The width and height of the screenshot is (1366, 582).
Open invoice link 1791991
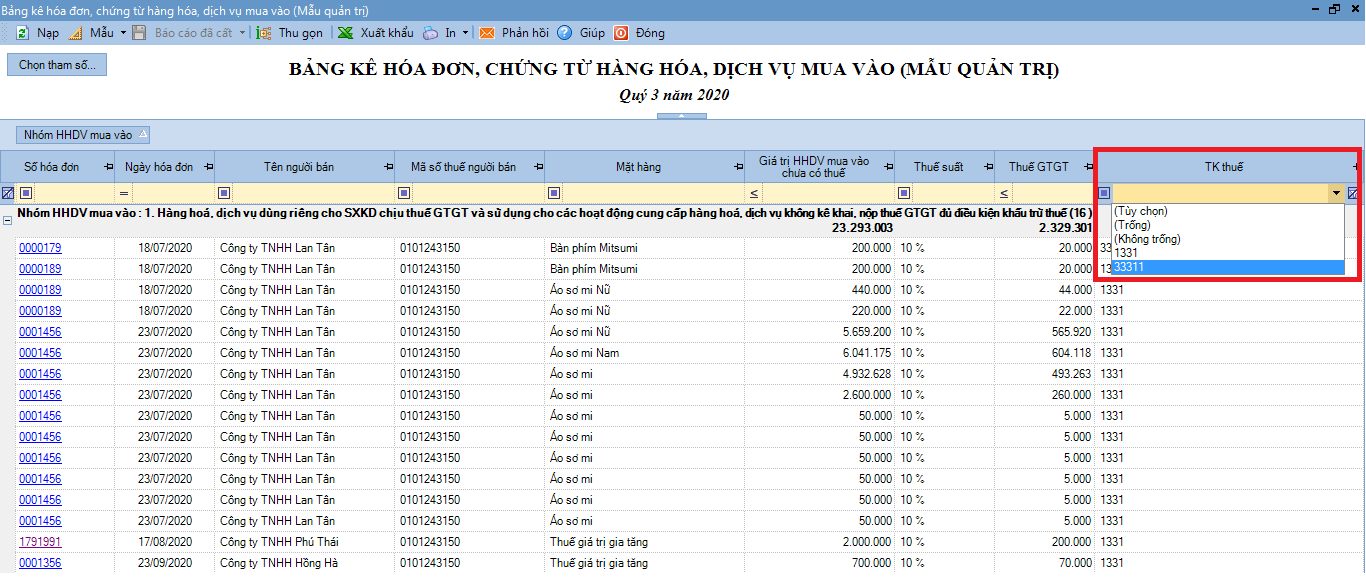(40, 542)
